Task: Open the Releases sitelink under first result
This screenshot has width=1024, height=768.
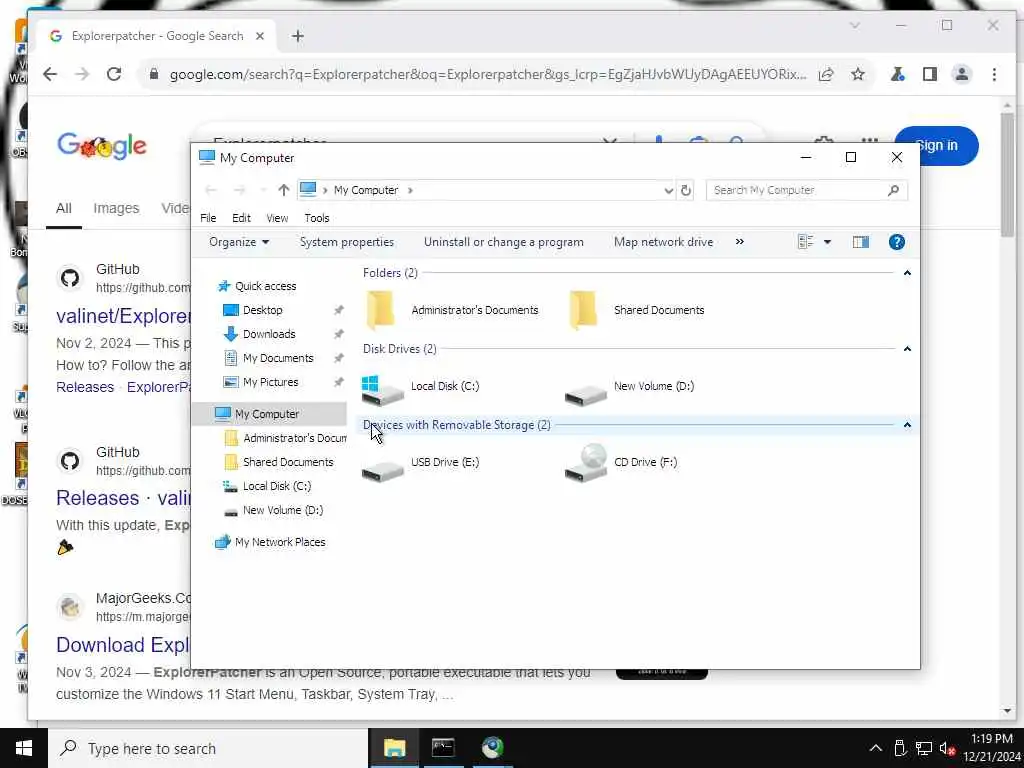Action: point(85,387)
